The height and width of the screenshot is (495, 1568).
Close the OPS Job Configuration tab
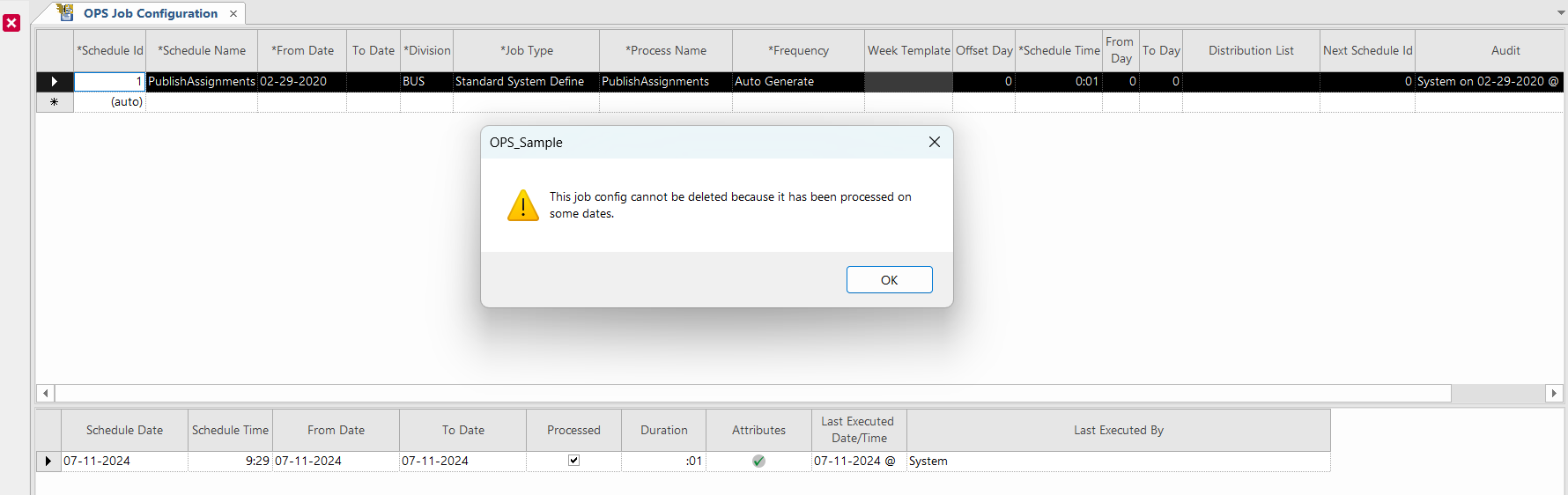233,13
